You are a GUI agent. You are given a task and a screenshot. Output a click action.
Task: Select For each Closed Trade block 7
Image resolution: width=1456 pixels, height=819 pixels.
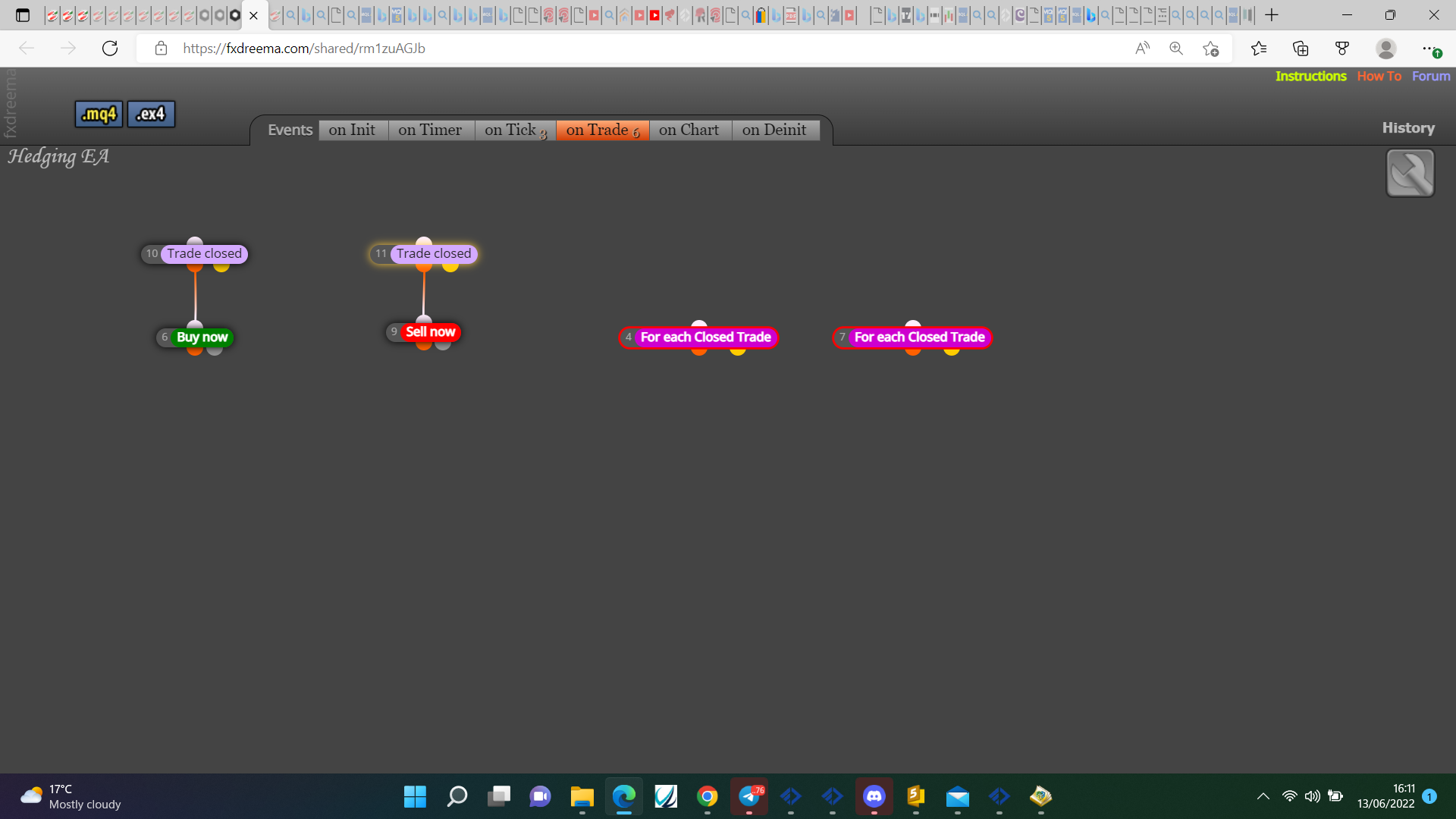coord(912,337)
